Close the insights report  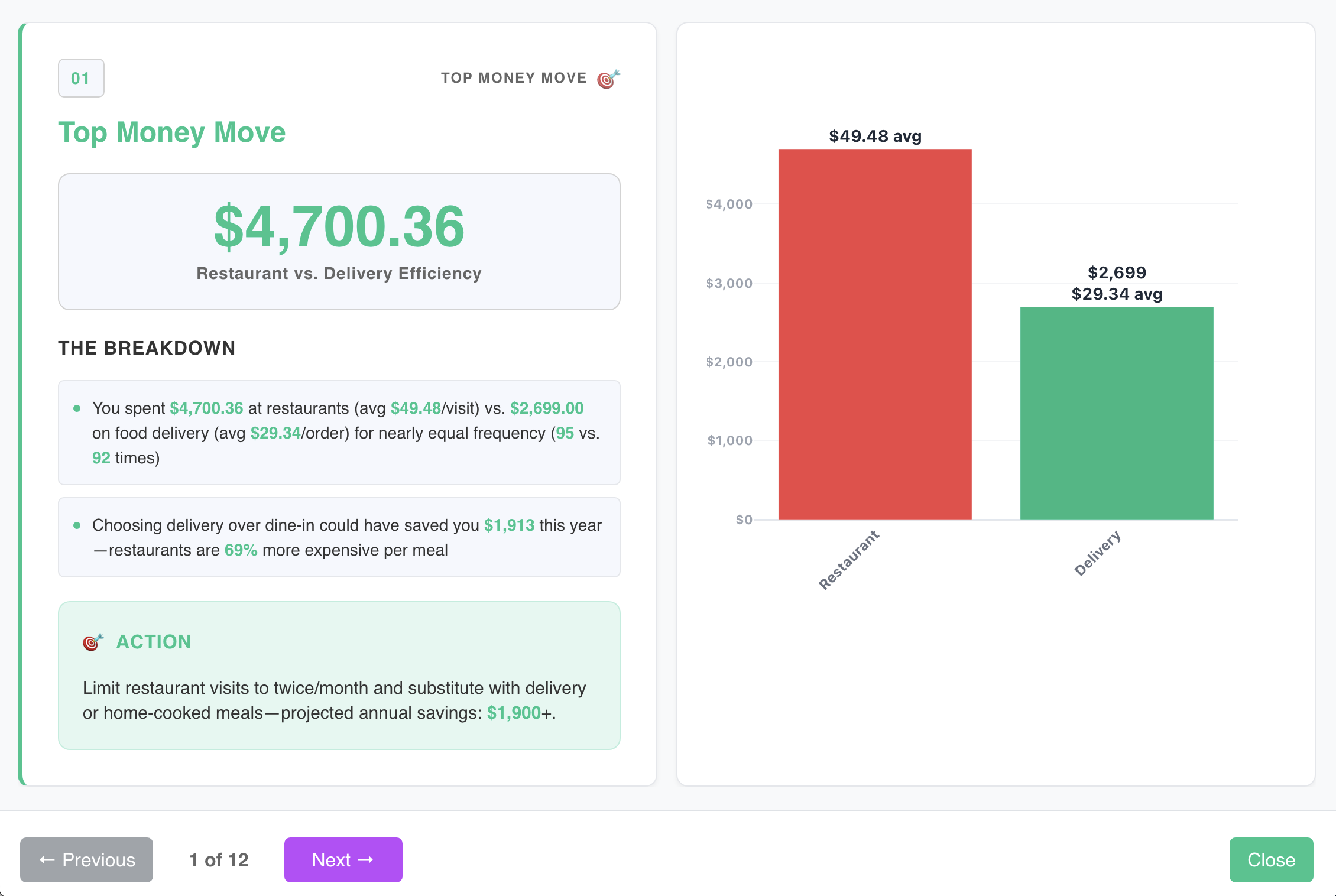pos(1271,860)
